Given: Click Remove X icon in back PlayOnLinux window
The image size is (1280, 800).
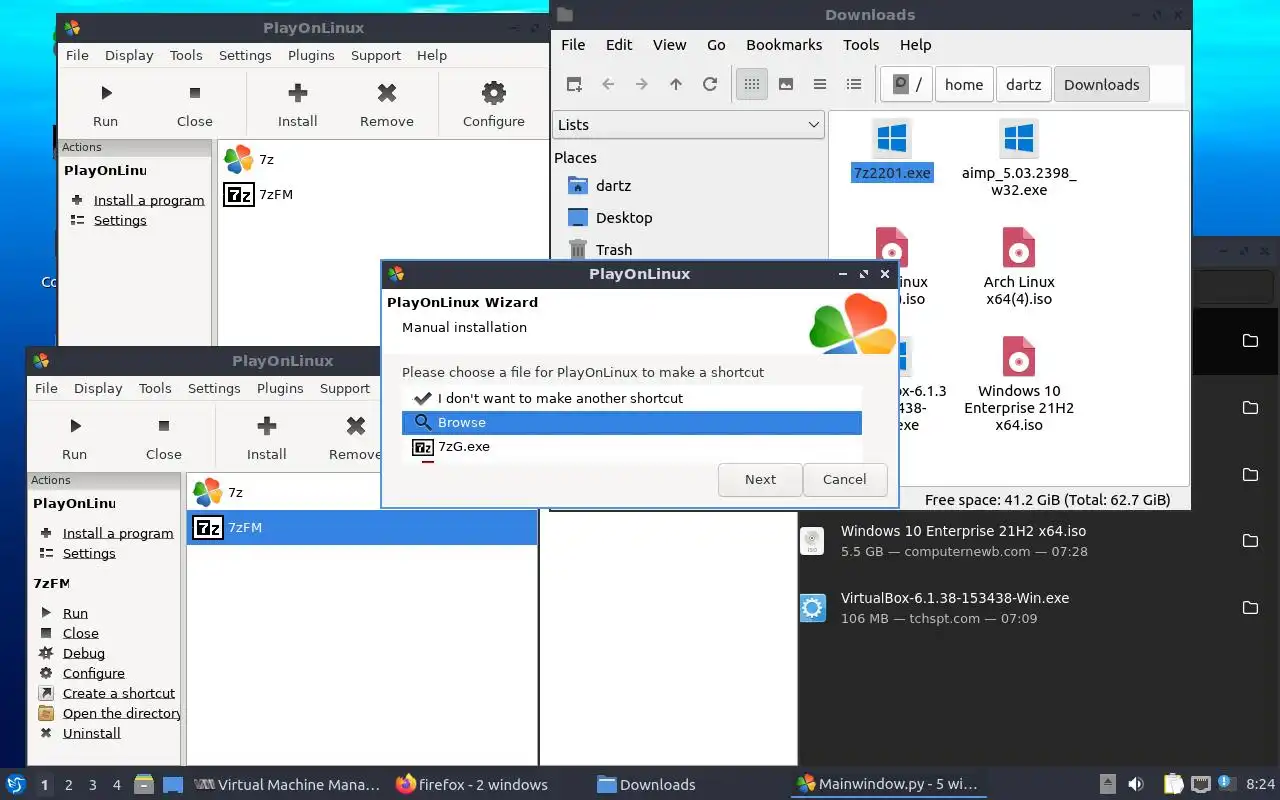Looking at the screenshot, I should click(x=387, y=93).
